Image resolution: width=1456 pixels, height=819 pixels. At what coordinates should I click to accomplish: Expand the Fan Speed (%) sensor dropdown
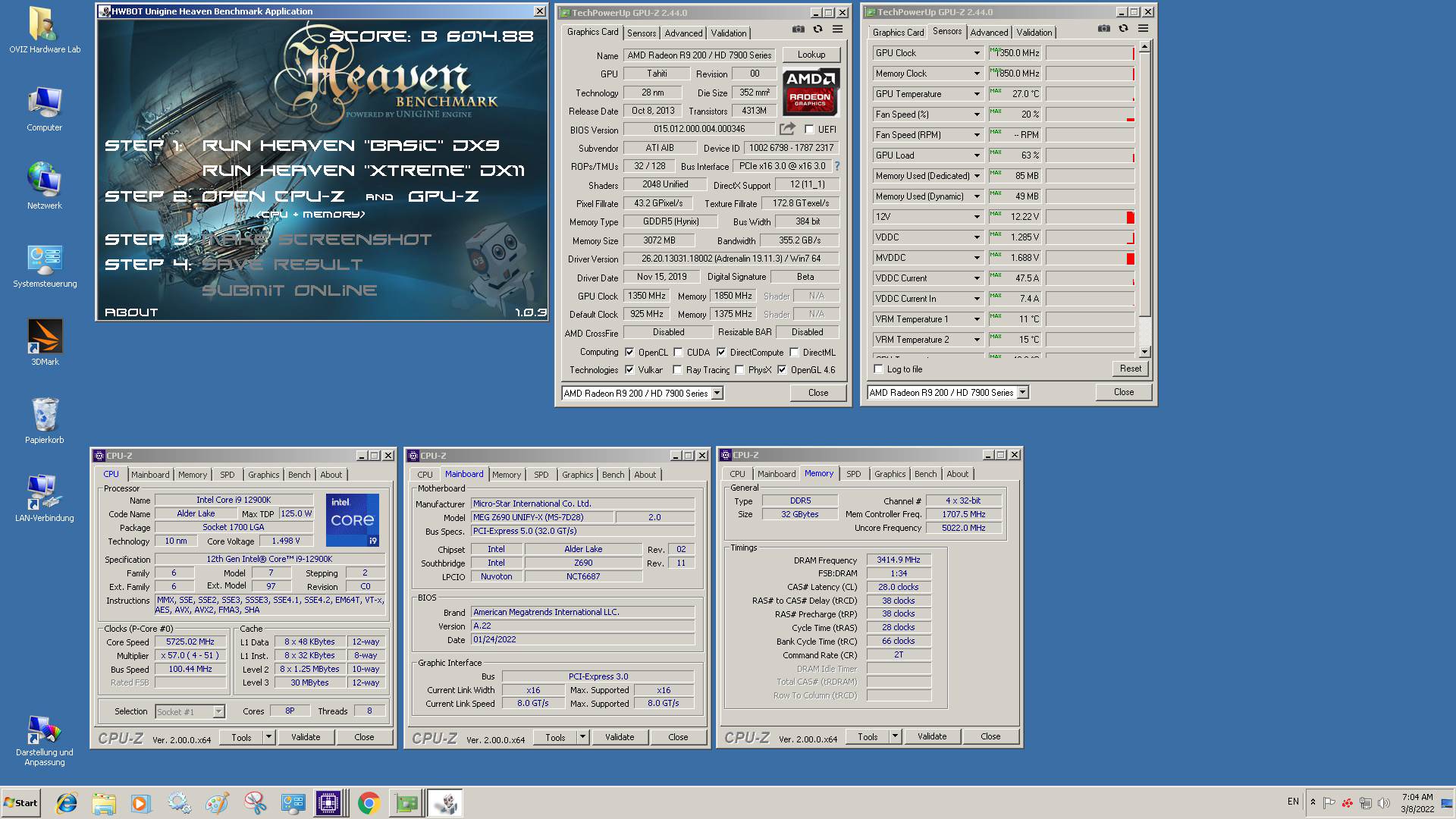click(977, 115)
